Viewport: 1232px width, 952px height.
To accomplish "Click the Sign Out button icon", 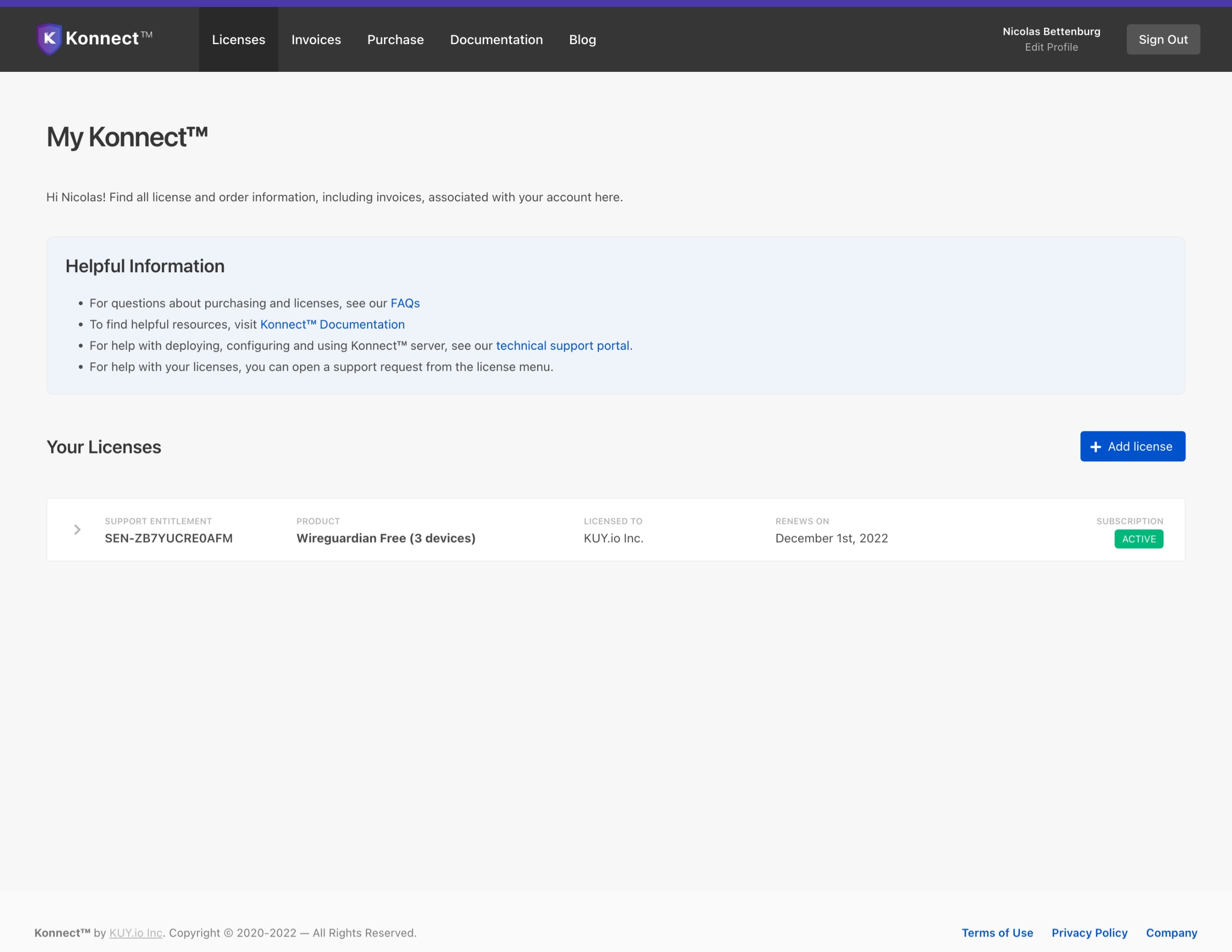I will 1162,39.
